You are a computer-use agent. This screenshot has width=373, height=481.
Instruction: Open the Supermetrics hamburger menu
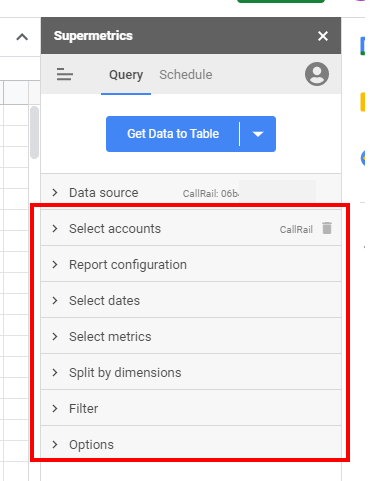coord(65,74)
